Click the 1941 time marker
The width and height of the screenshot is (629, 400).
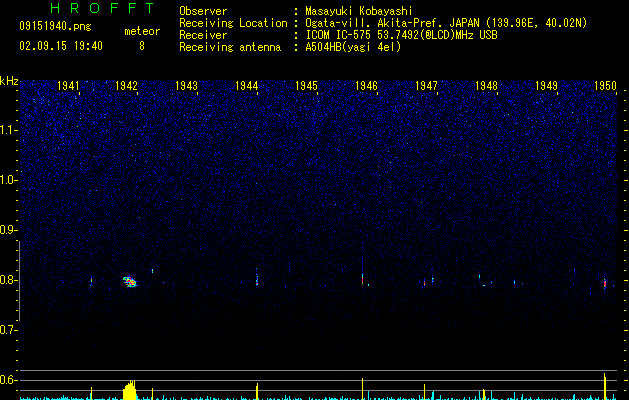coord(68,86)
